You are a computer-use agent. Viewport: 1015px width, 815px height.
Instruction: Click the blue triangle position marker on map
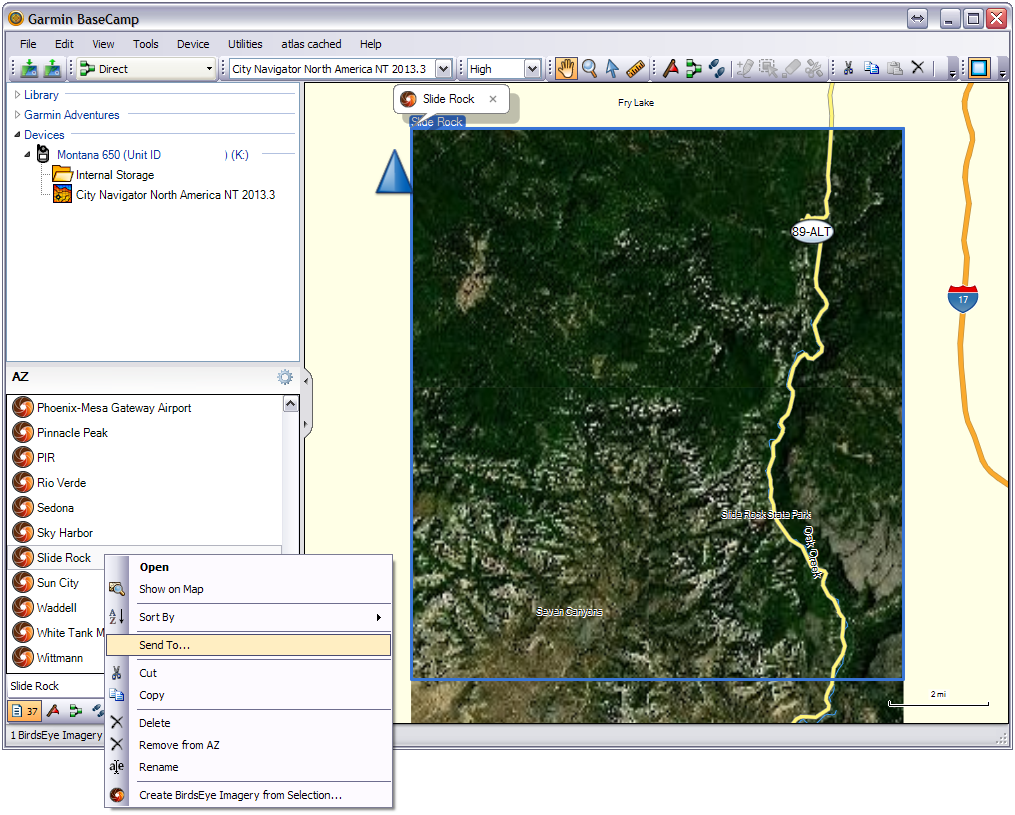pyautogui.click(x=394, y=172)
